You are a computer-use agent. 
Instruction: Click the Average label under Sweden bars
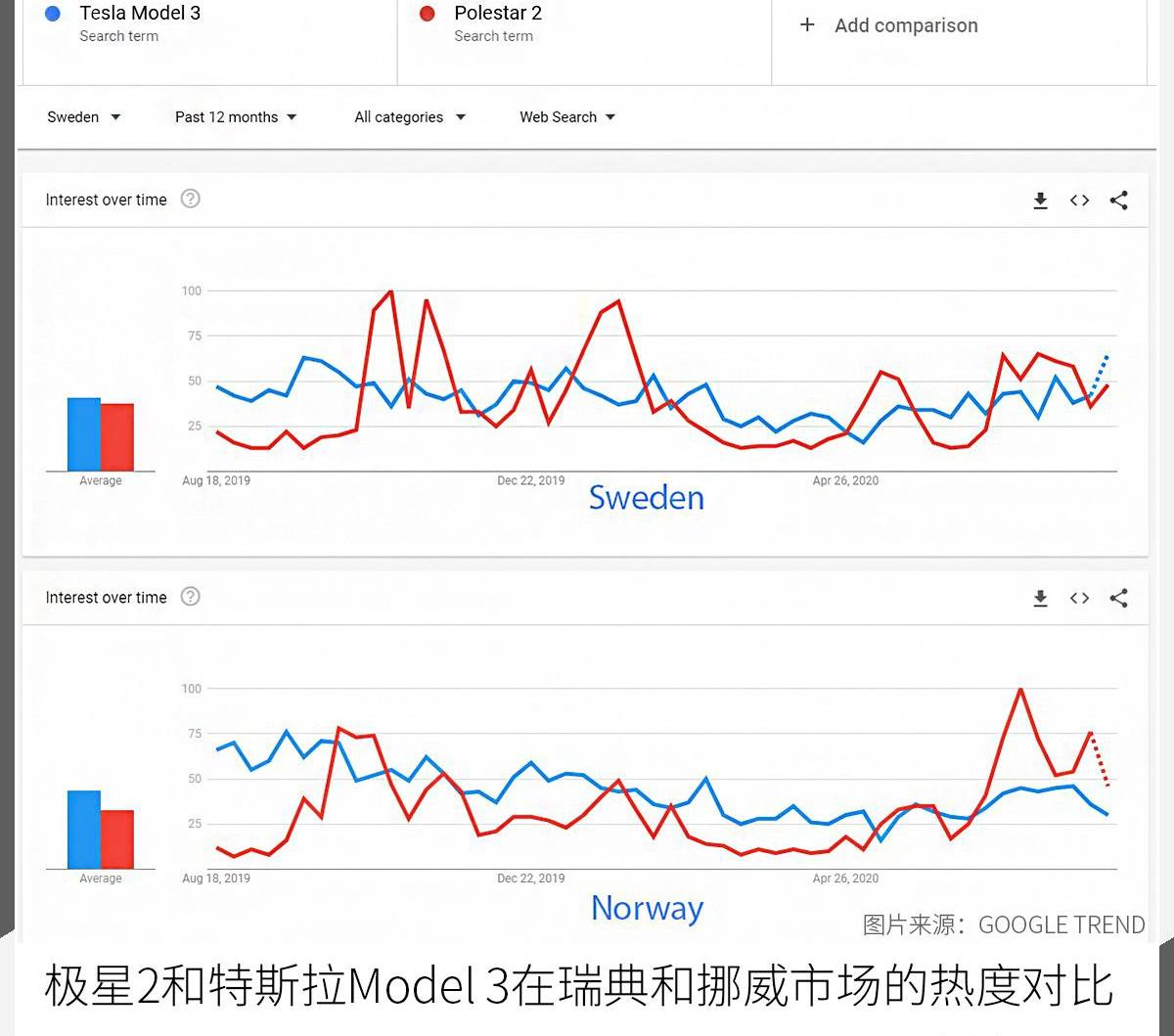point(101,480)
